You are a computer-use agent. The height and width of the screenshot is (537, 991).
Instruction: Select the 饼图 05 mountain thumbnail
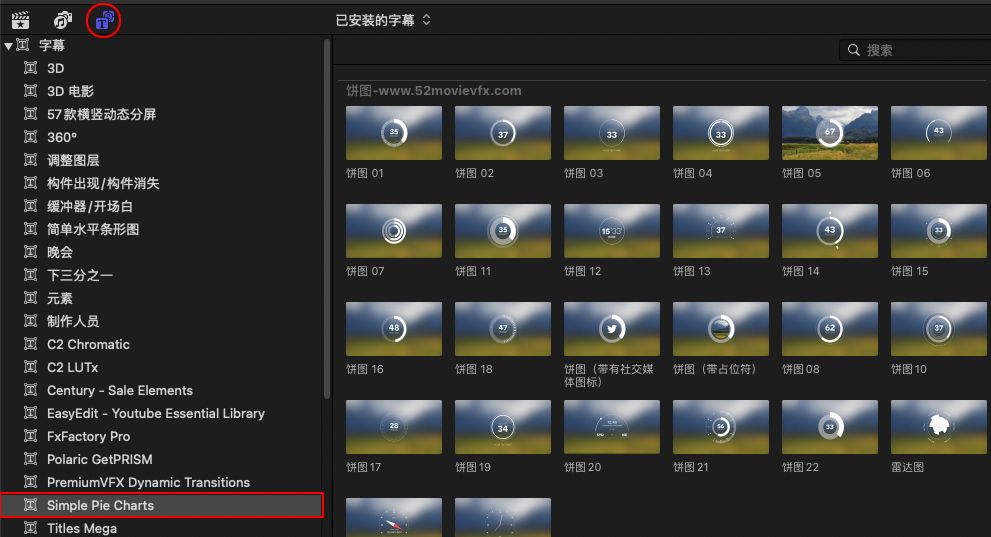click(830, 133)
